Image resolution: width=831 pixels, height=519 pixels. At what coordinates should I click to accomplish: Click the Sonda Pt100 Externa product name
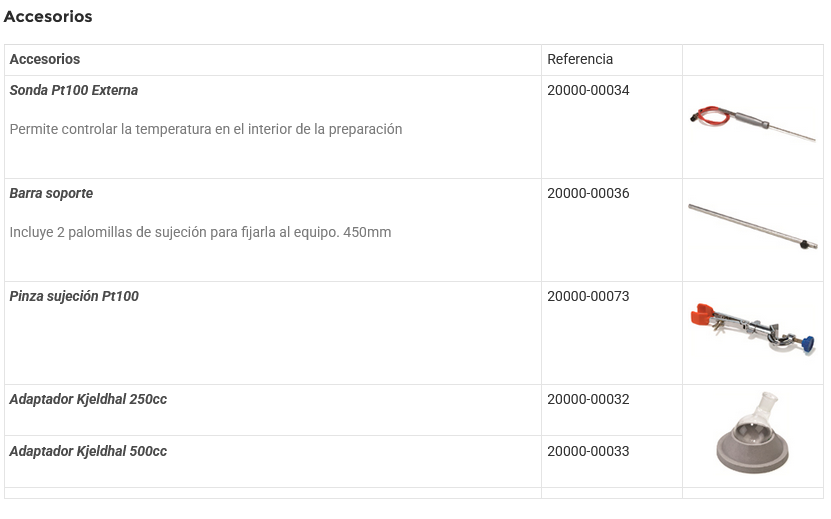(x=74, y=90)
